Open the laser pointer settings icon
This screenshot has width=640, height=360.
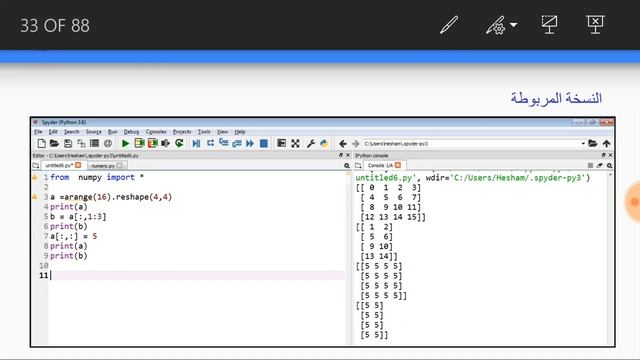496,25
